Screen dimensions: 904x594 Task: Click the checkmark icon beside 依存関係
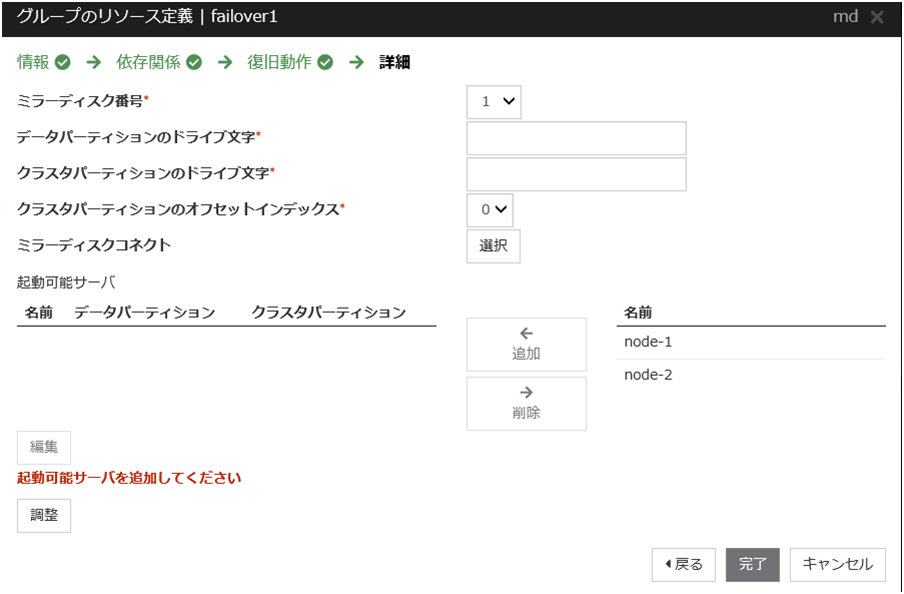tap(194, 62)
